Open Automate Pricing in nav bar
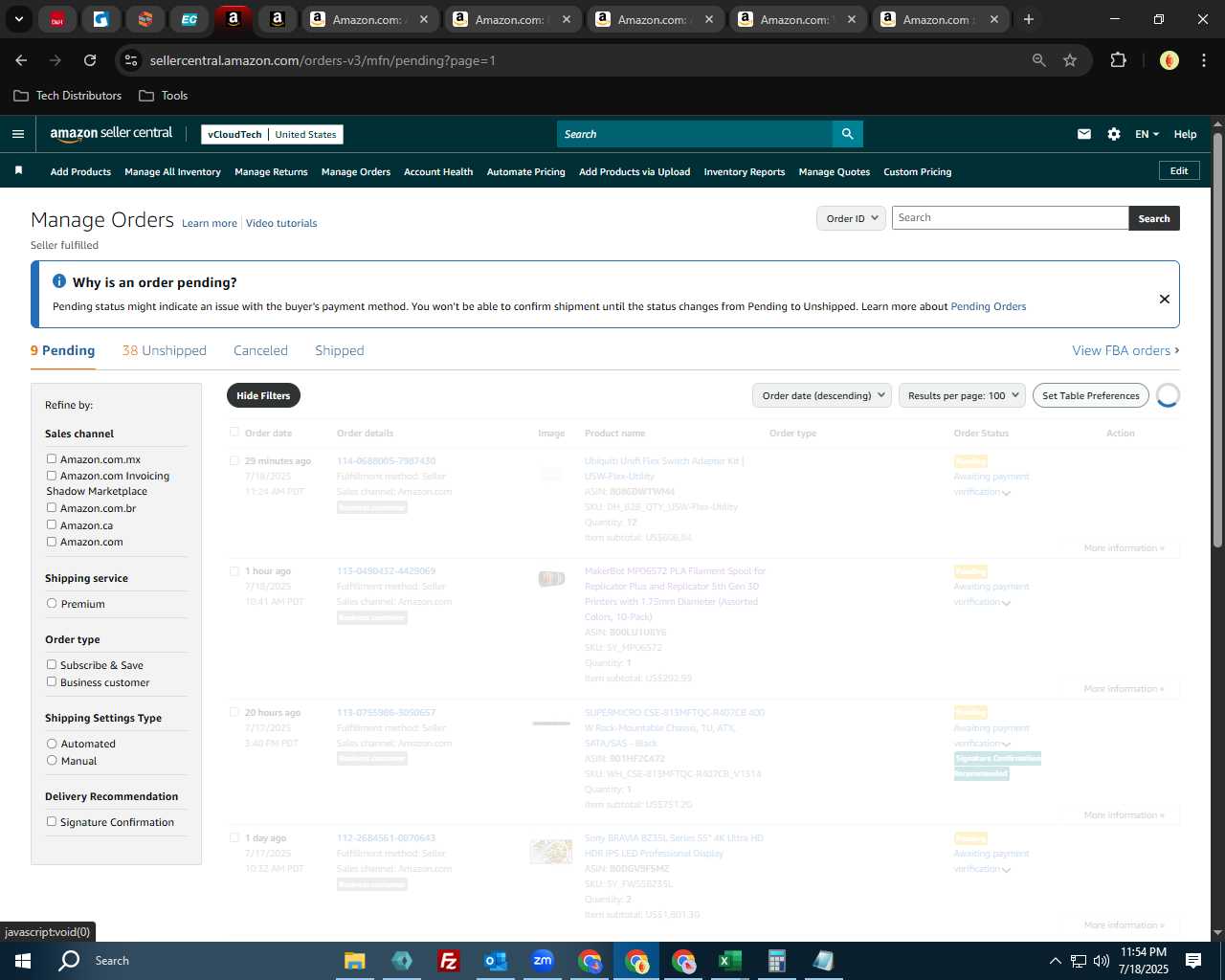Image resolution: width=1225 pixels, height=980 pixels. pos(526,172)
